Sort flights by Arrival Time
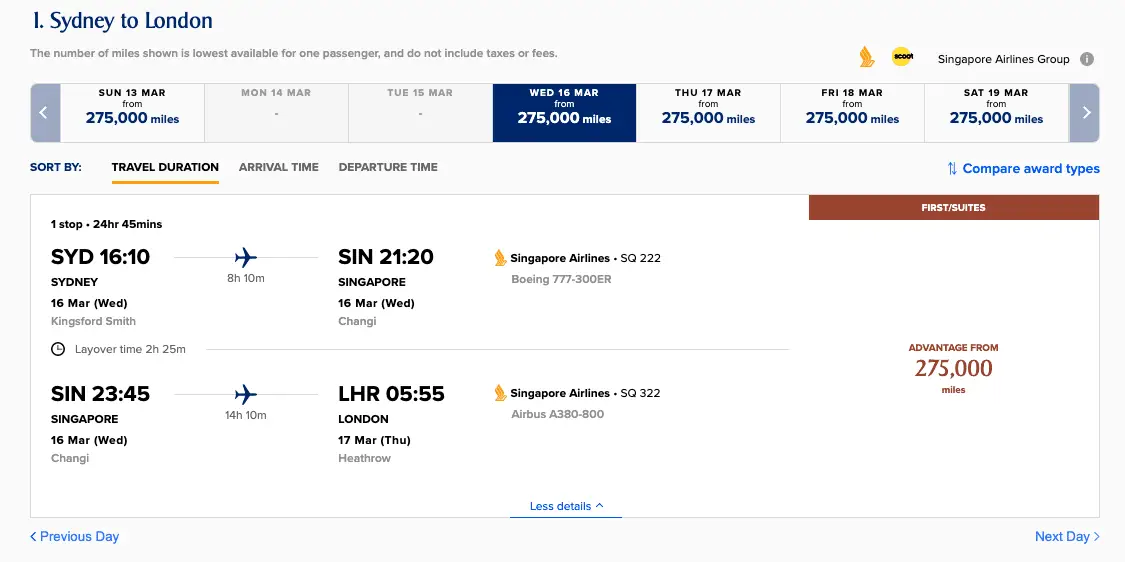 click(x=279, y=167)
